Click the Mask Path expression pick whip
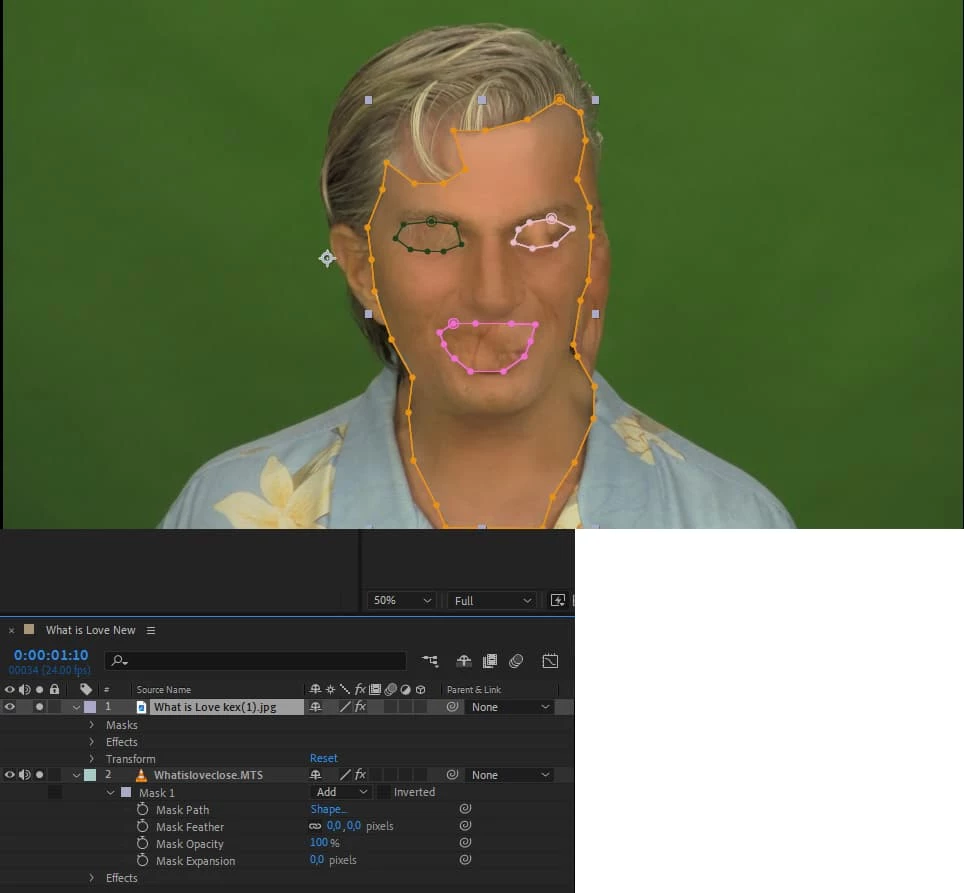Screen dimensions: 964x893 465,808
